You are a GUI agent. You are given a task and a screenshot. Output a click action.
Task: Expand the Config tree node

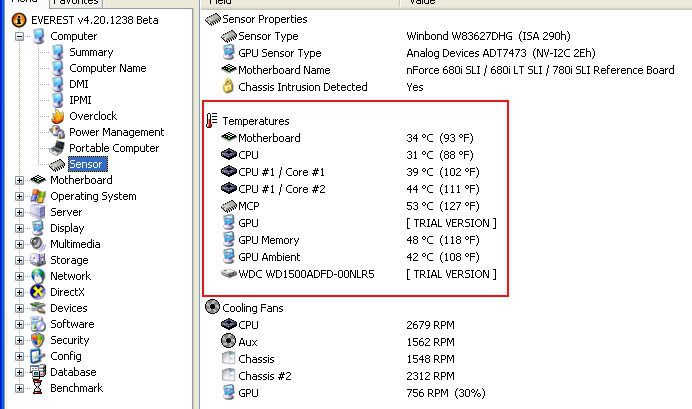19,356
